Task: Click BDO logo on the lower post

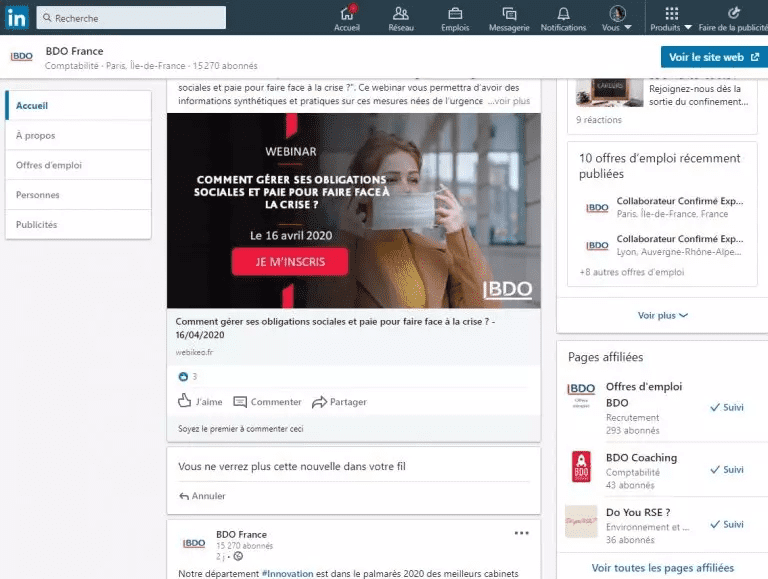Action: tap(194, 543)
